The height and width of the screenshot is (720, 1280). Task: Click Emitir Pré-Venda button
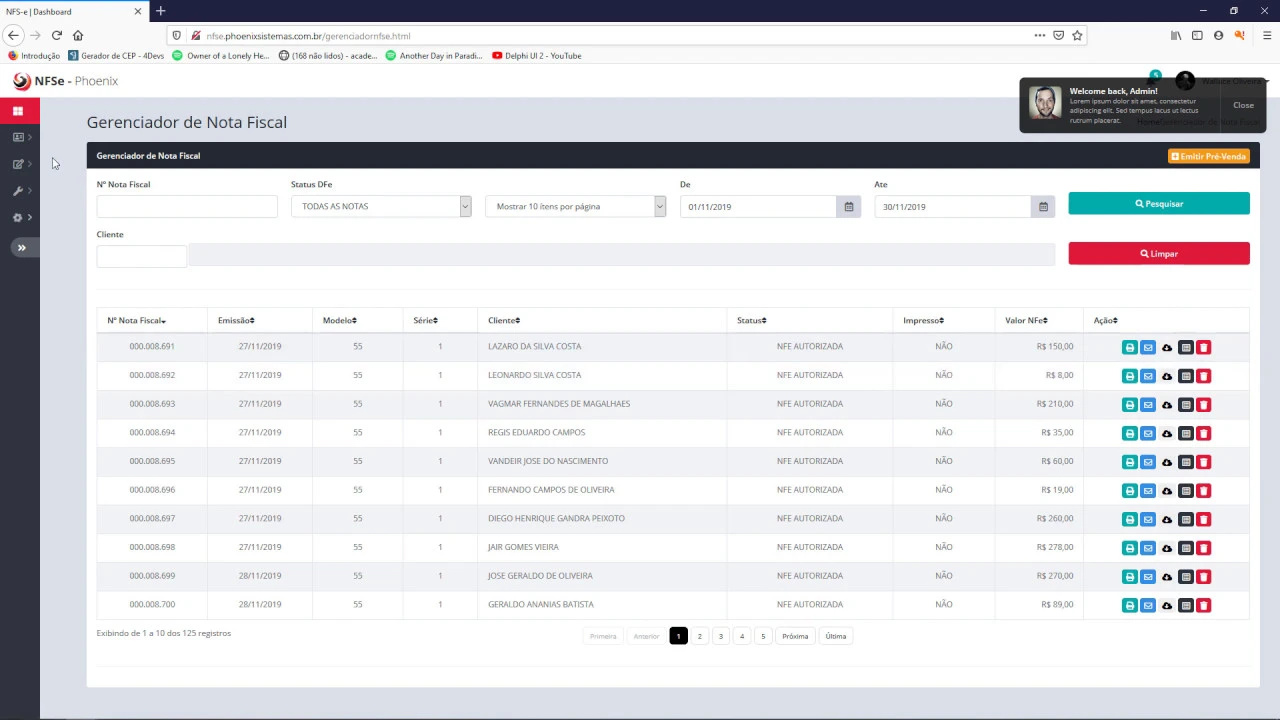[1209, 156]
